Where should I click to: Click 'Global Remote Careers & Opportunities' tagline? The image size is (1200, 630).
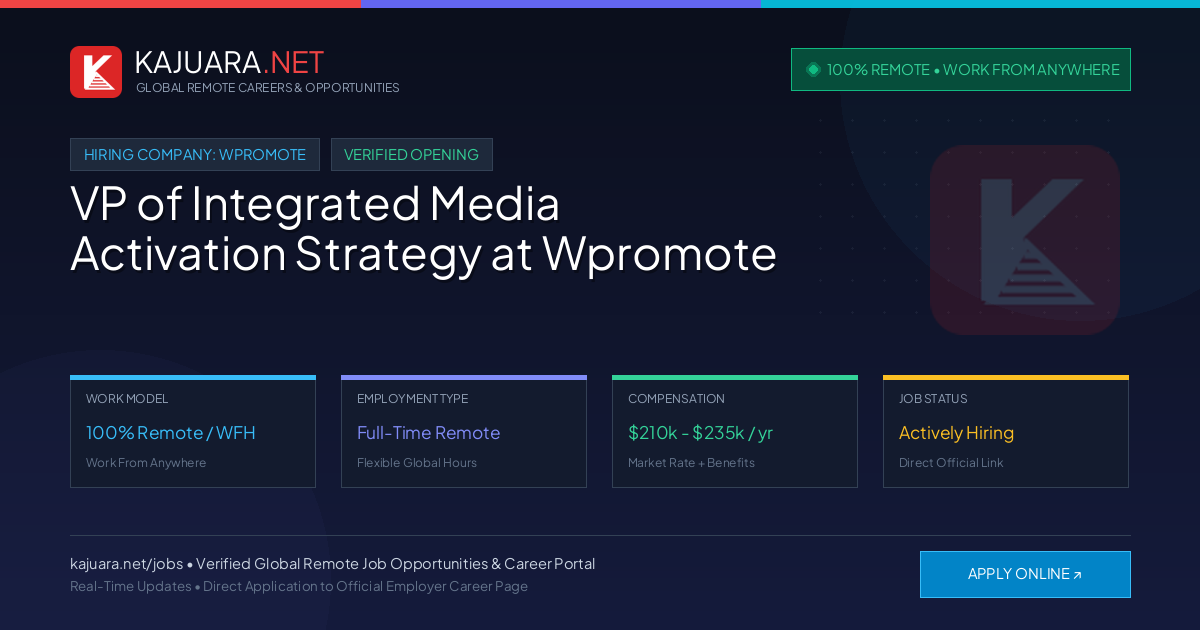268,88
